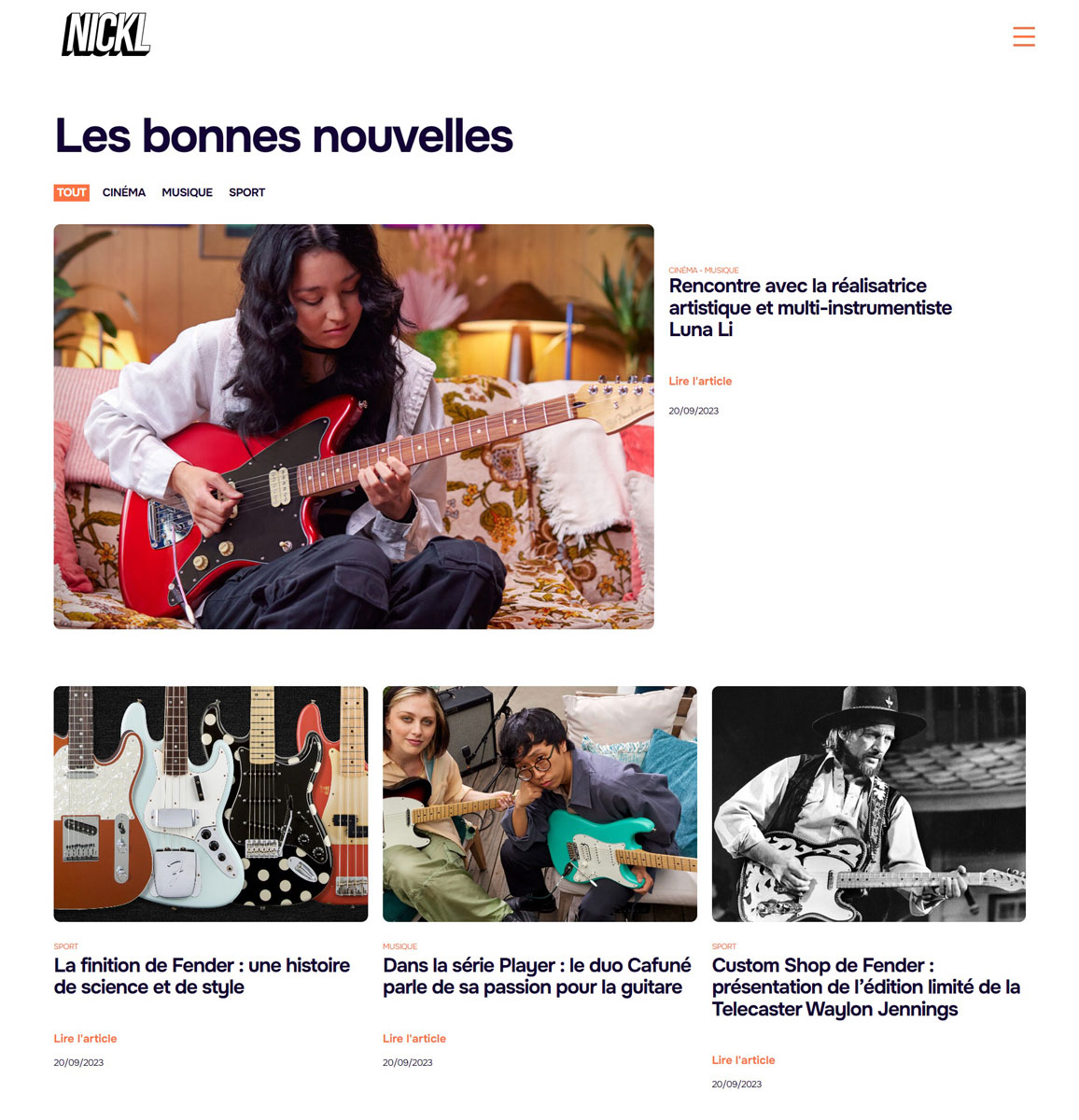Click the NICKL logo

[105, 35]
